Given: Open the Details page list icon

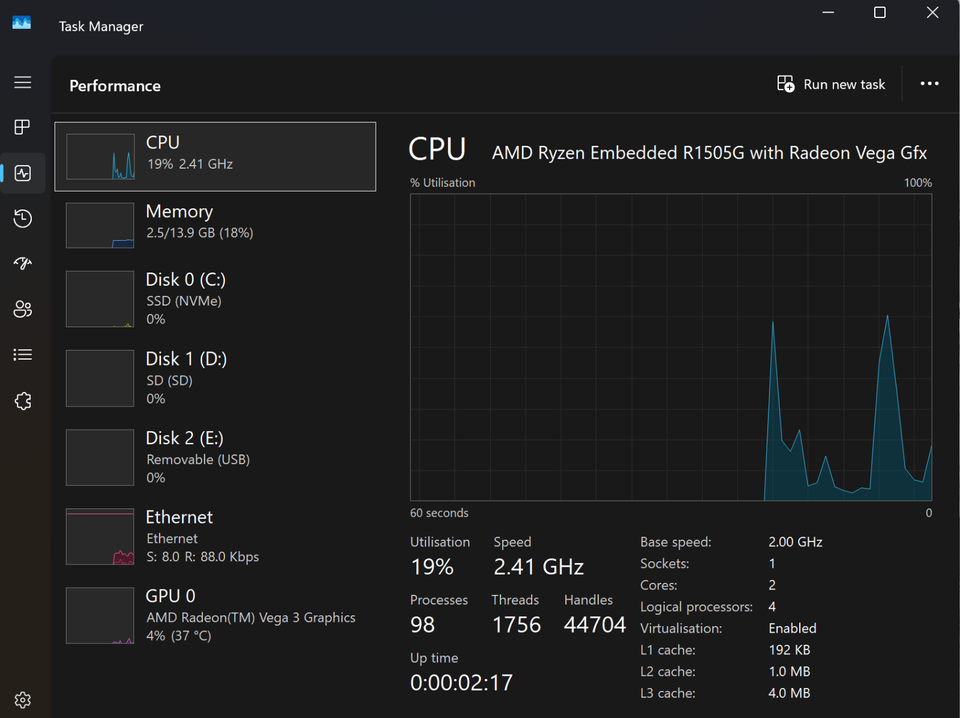Looking at the screenshot, I should click(22, 354).
